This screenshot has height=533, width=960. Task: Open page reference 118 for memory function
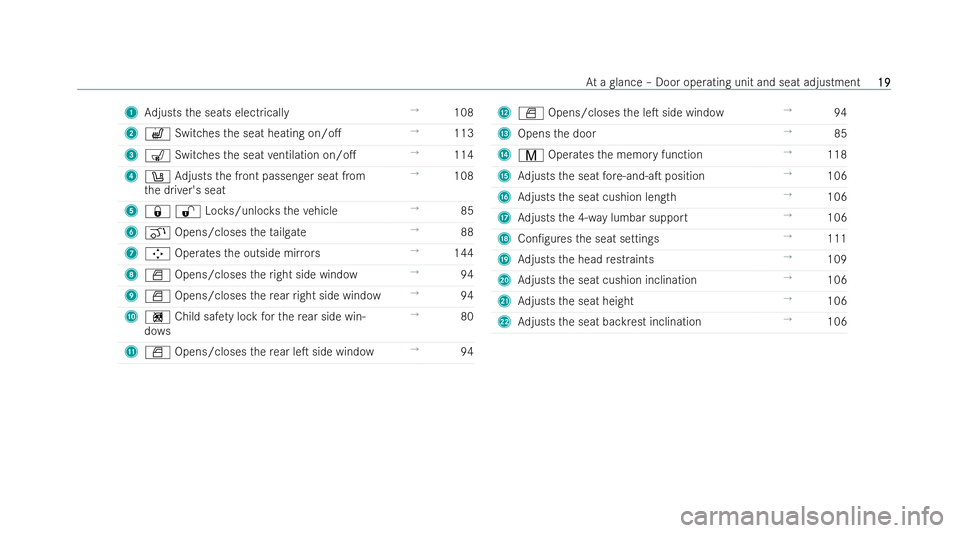click(x=837, y=155)
